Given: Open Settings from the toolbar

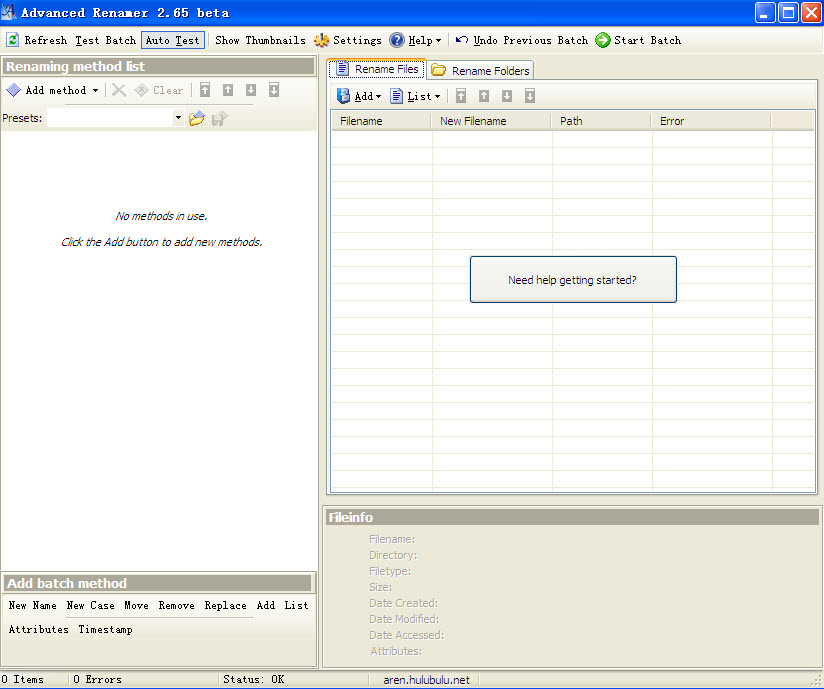Looking at the screenshot, I should pyautogui.click(x=347, y=40).
